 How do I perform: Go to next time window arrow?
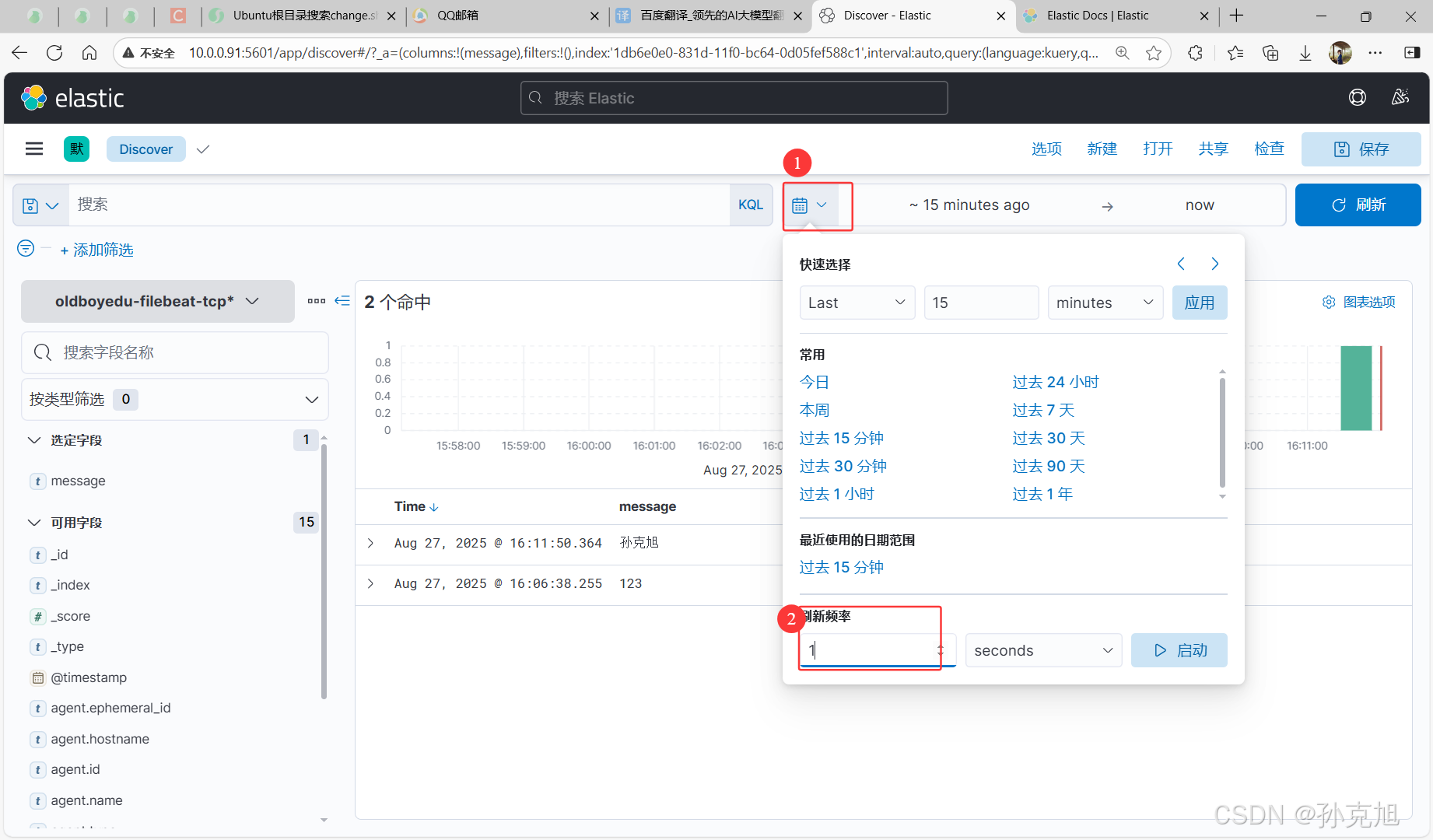1215,264
